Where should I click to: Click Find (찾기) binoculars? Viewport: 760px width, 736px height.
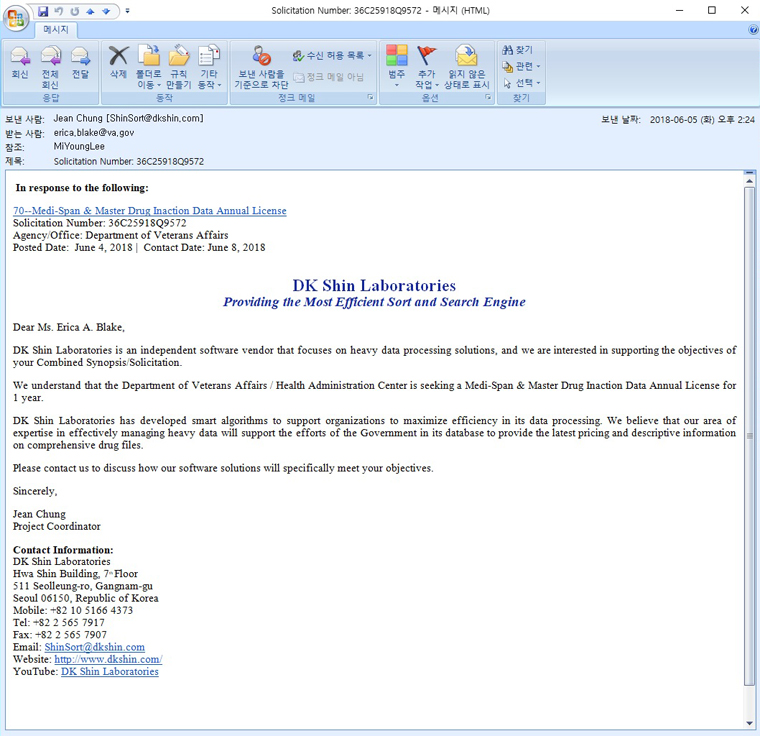point(518,50)
